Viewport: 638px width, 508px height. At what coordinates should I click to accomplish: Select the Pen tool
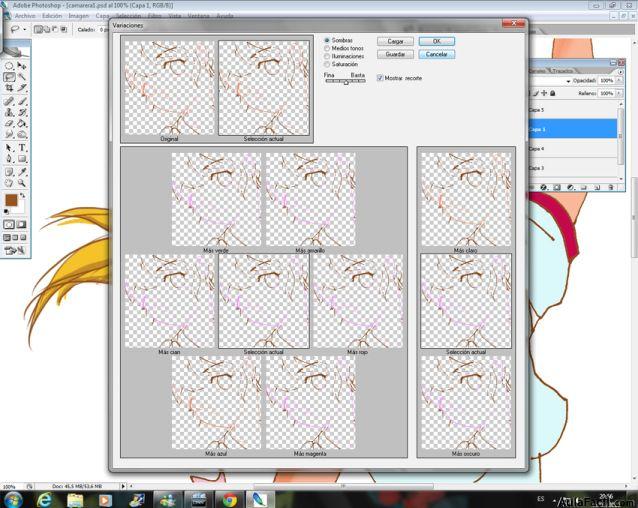[x=9, y=159]
